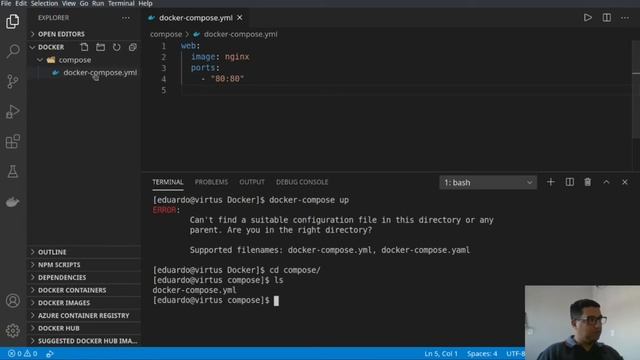Expand the AZURE CONTAINER REGISTRY section
Image resolution: width=640 pixels, height=360 pixels.
[84, 315]
